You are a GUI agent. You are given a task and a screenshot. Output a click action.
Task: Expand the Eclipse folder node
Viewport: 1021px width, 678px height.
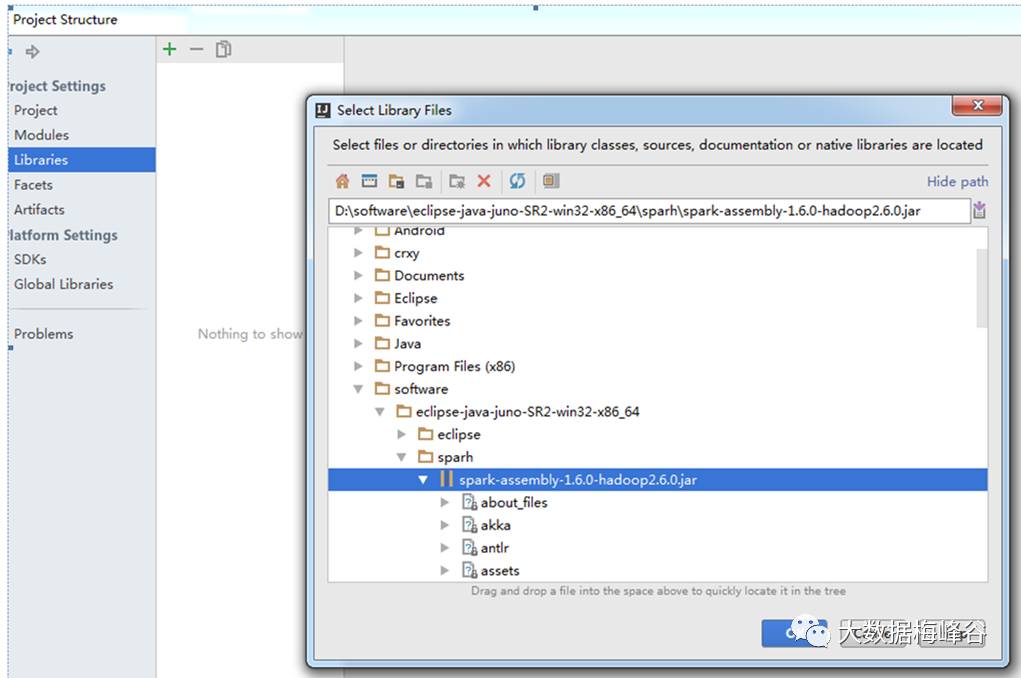pos(358,298)
